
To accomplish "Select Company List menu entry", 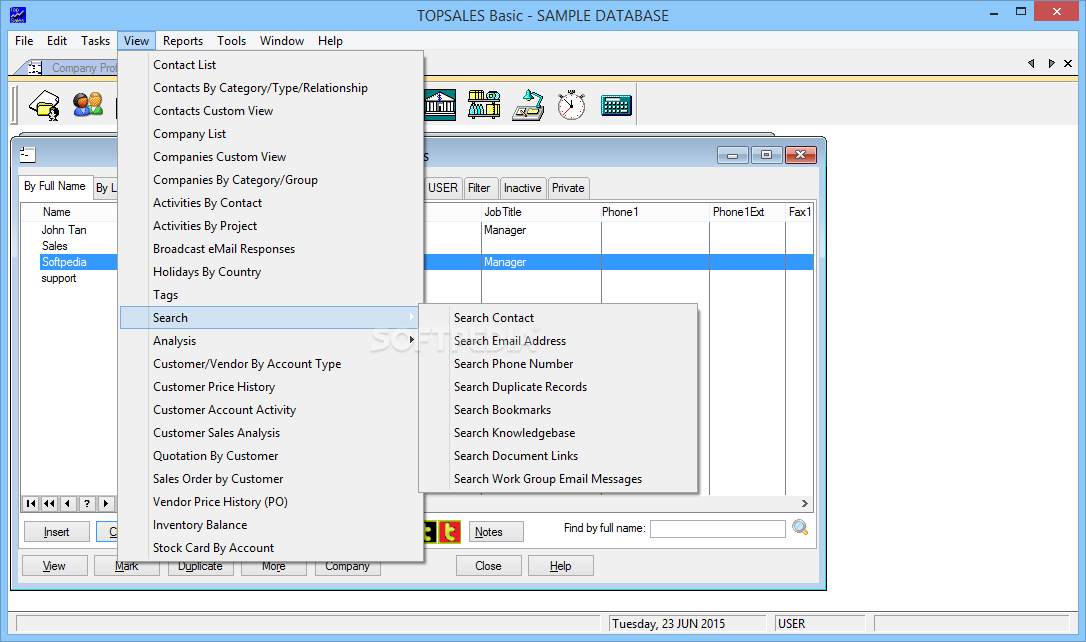I will (x=272, y=134).
